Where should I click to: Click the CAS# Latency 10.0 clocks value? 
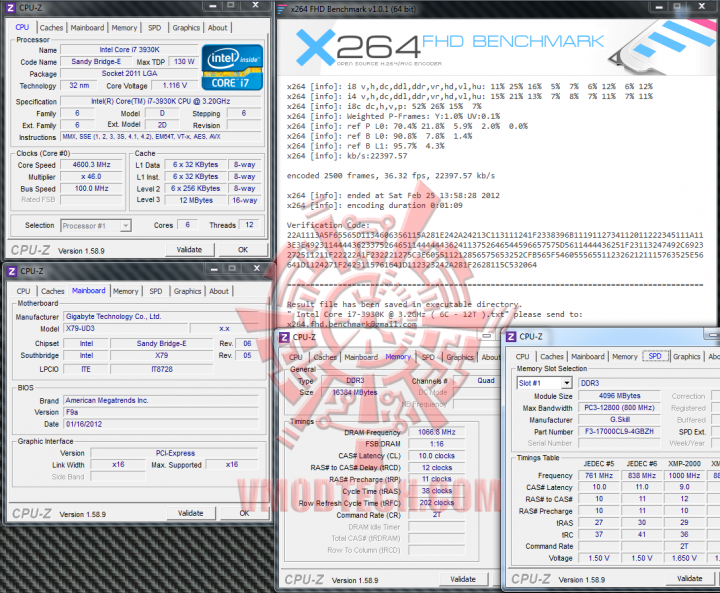point(437,456)
